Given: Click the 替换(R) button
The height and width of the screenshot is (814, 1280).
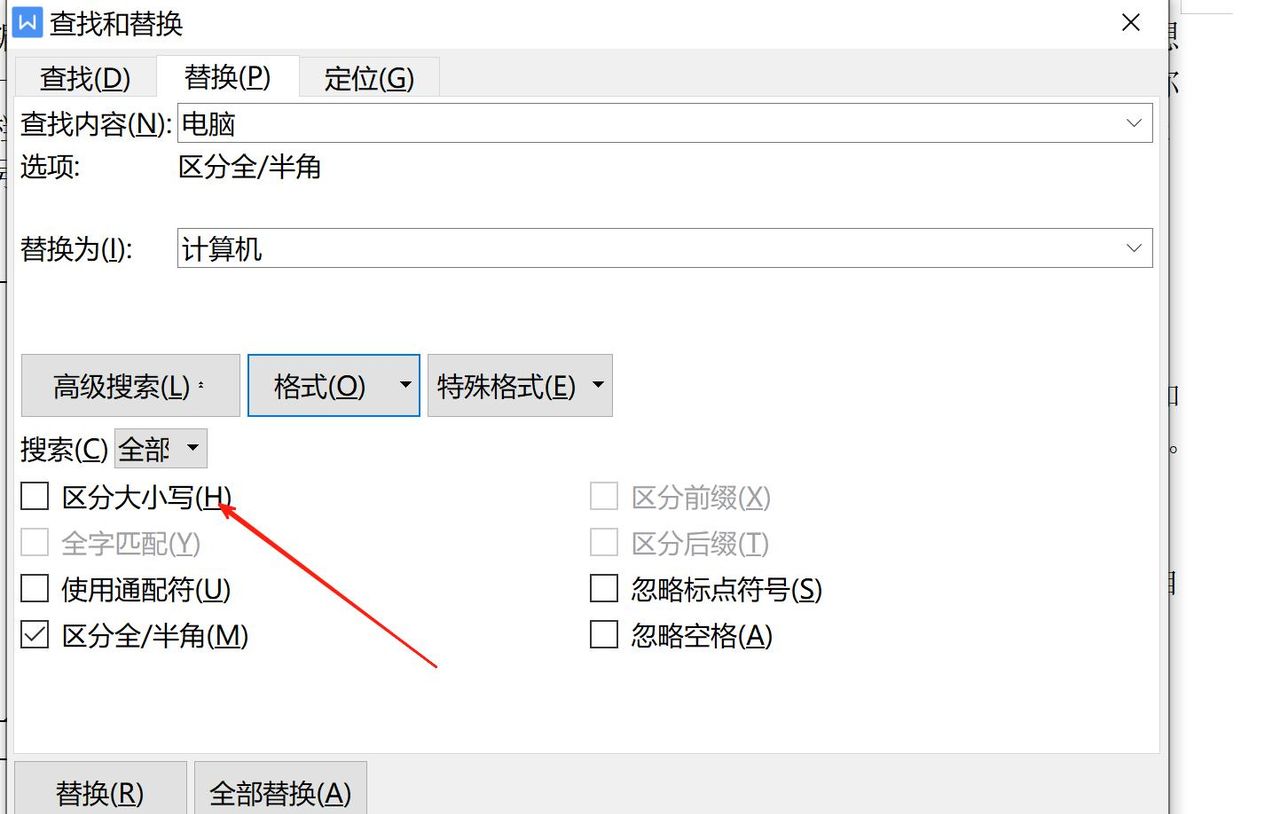Looking at the screenshot, I should (x=100, y=793).
